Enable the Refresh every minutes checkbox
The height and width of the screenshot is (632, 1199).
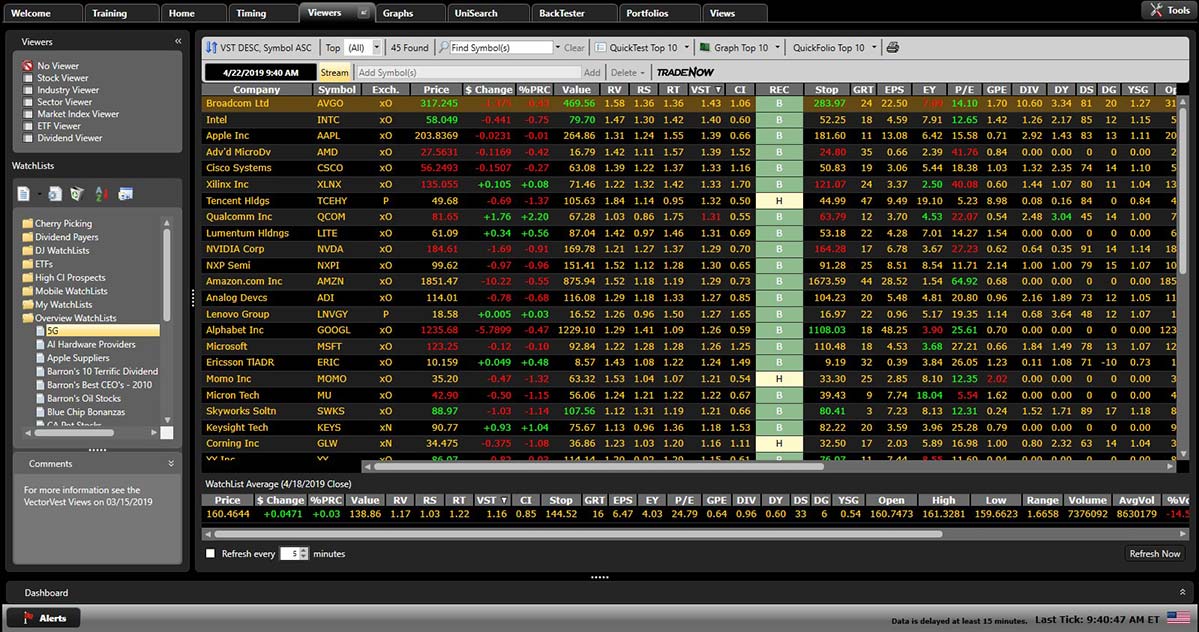210,554
